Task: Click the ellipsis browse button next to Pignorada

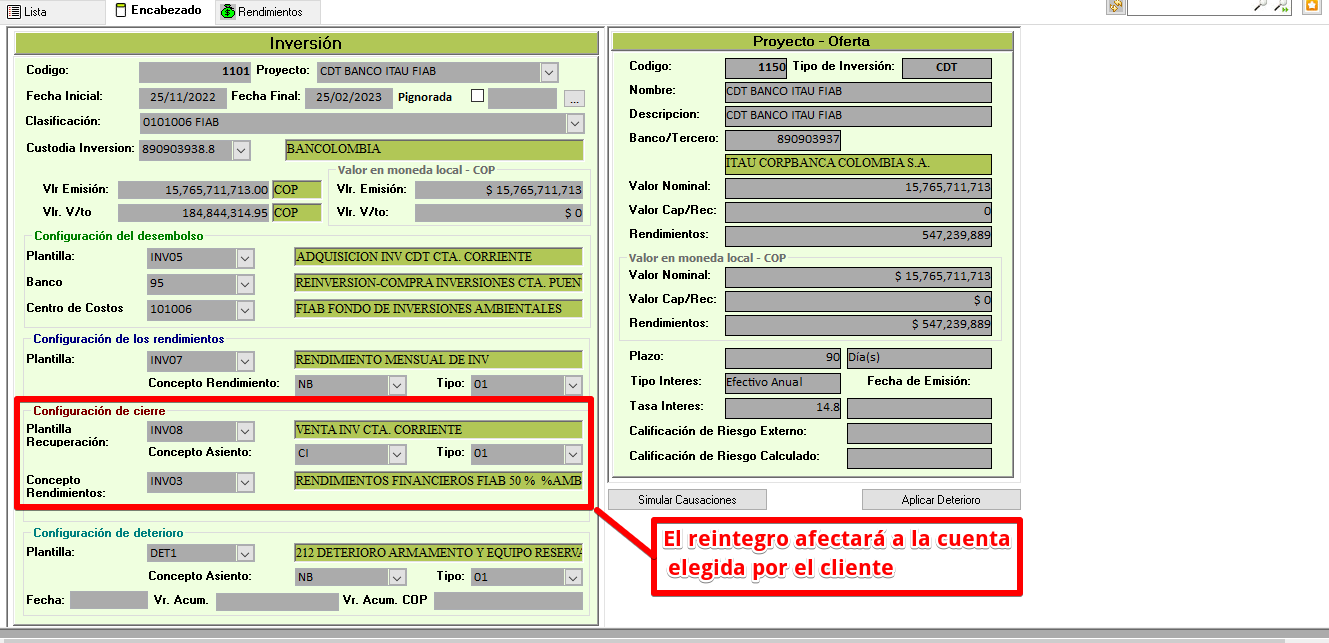Action: 573,98
